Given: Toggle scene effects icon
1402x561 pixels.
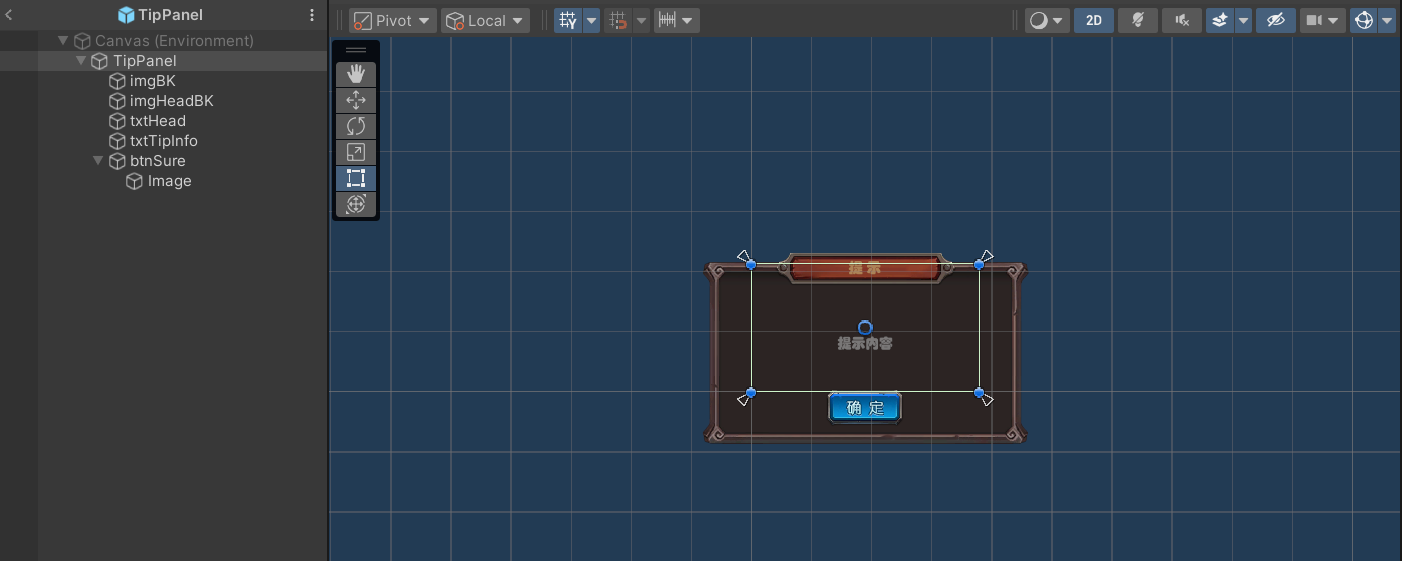Looking at the screenshot, I should pyautogui.click(x=1220, y=21).
